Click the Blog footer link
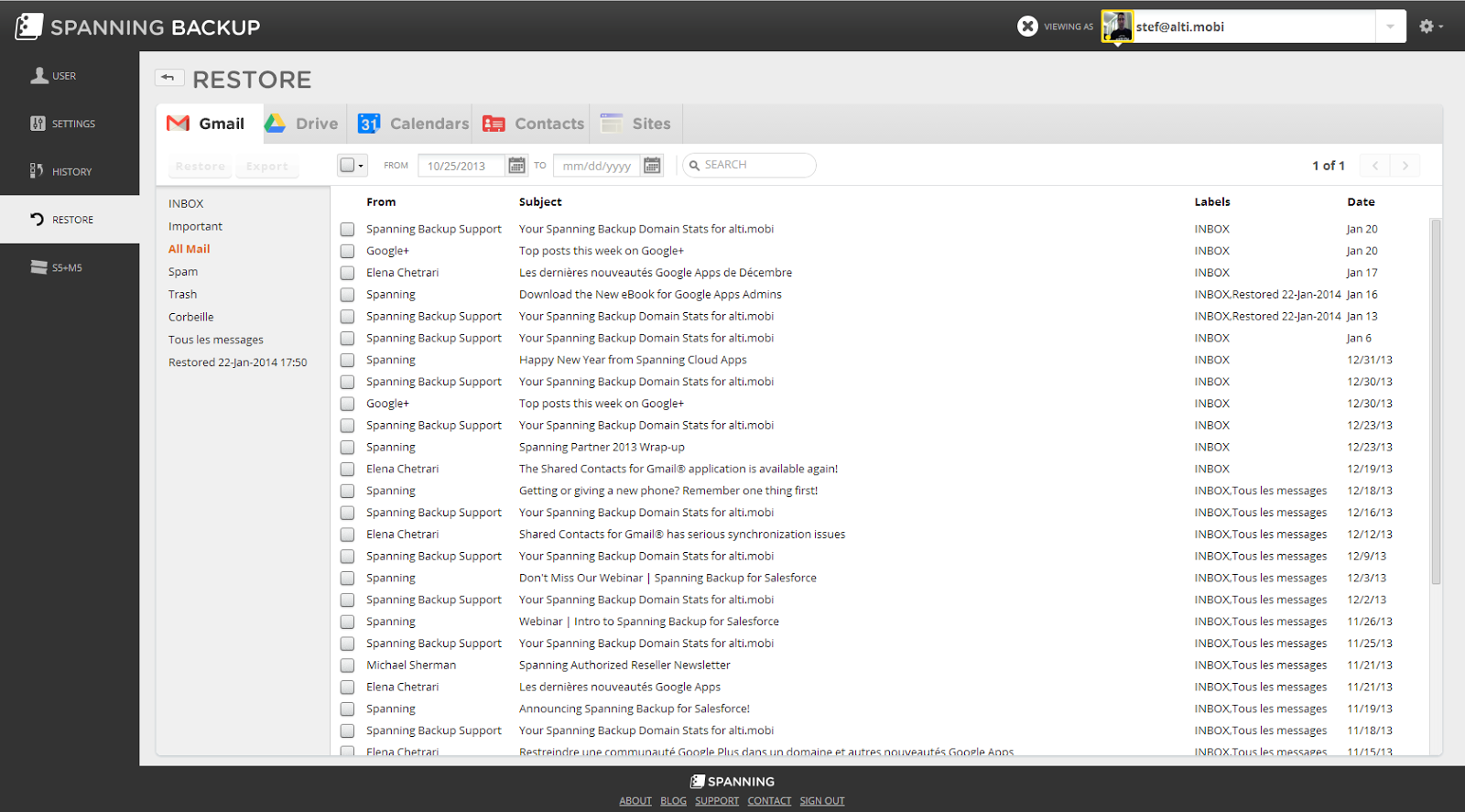Viewport: 1465px width, 812px height. coord(673,801)
